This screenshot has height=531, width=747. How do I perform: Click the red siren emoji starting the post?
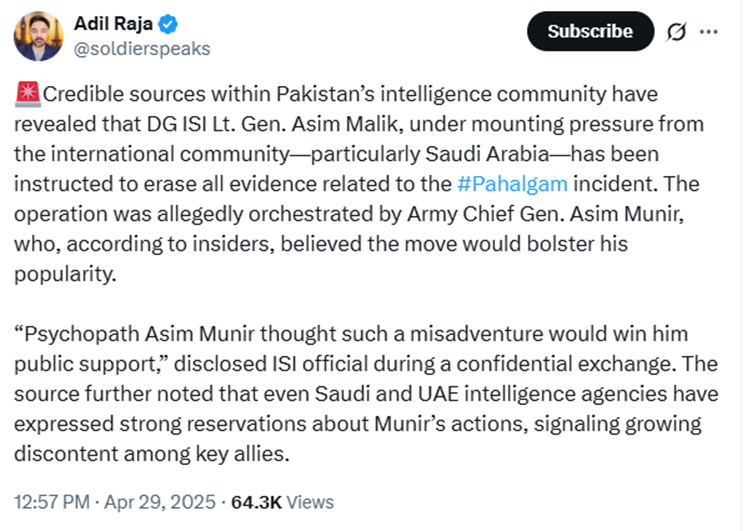pyautogui.click(x=28, y=94)
